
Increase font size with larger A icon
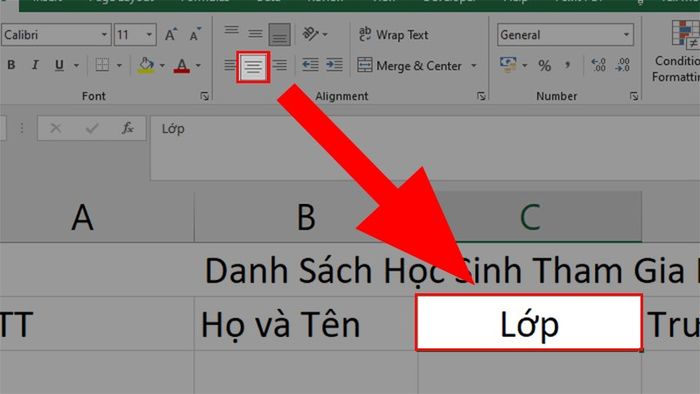(x=171, y=34)
